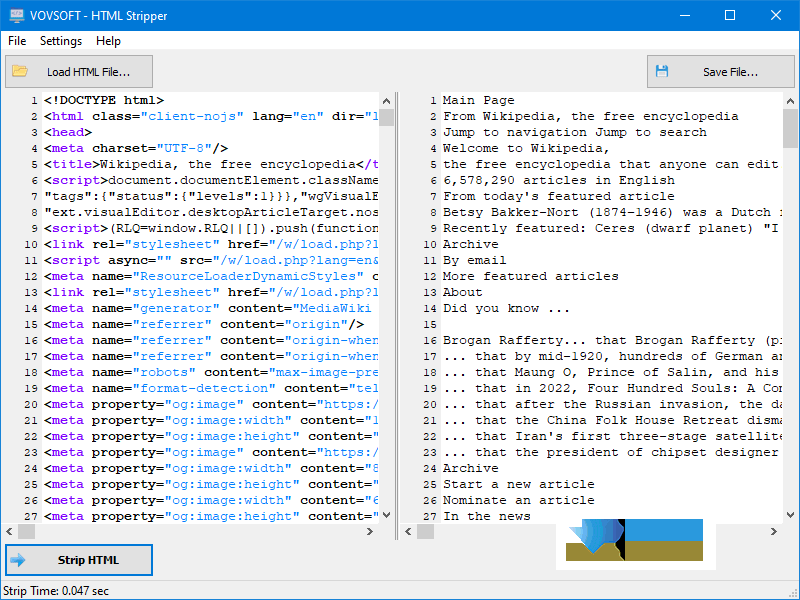Click the meta name="format-detection" line
The width and height of the screenshot is (800, 600).
click(x=211, y=389)
